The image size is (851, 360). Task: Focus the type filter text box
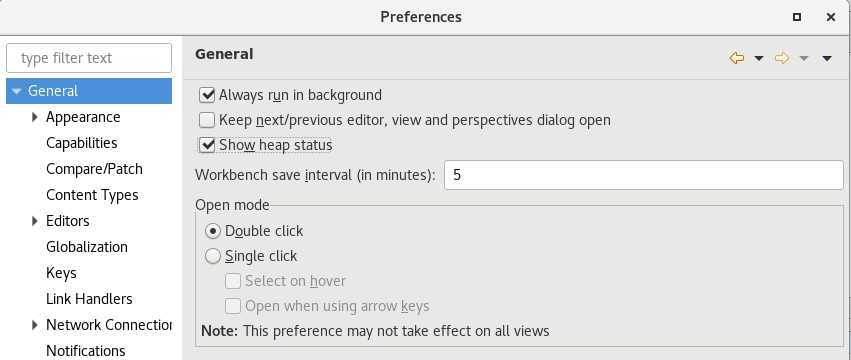(x=89, y=58)
